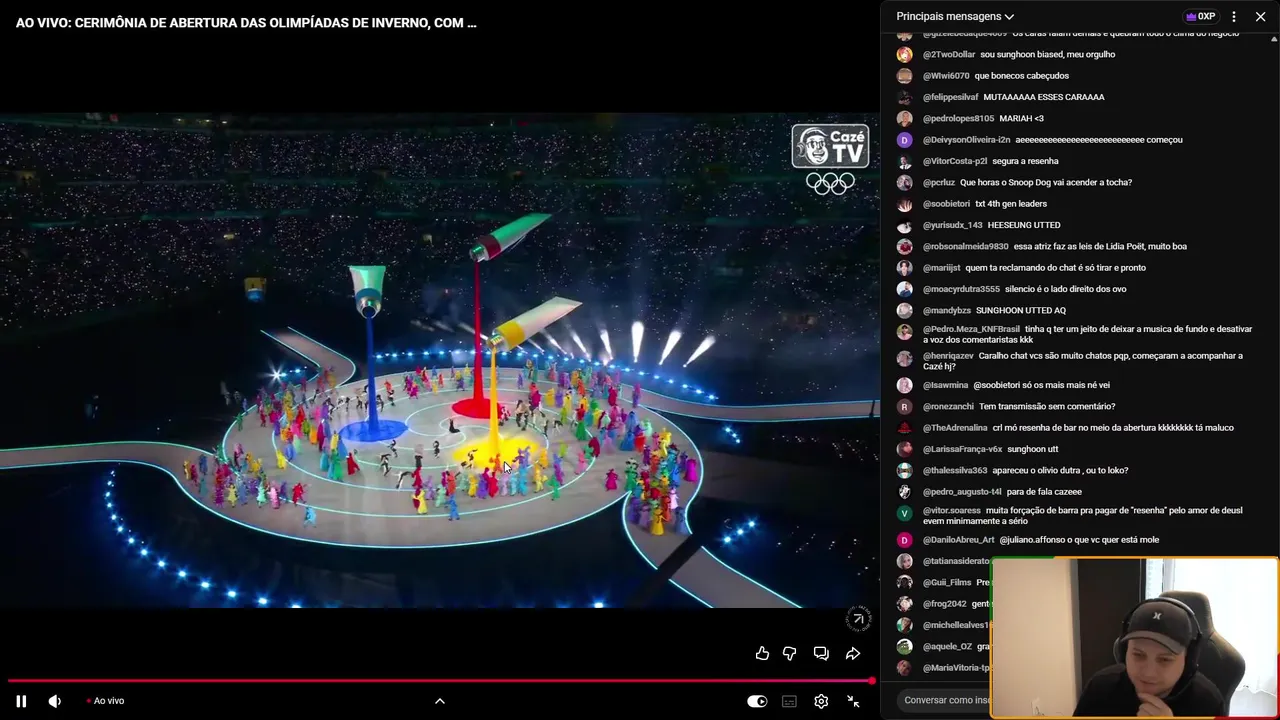The height and width of the screenshot is (720, 1280).
Task: Exit full screen mode
Action: coord(853,701)
